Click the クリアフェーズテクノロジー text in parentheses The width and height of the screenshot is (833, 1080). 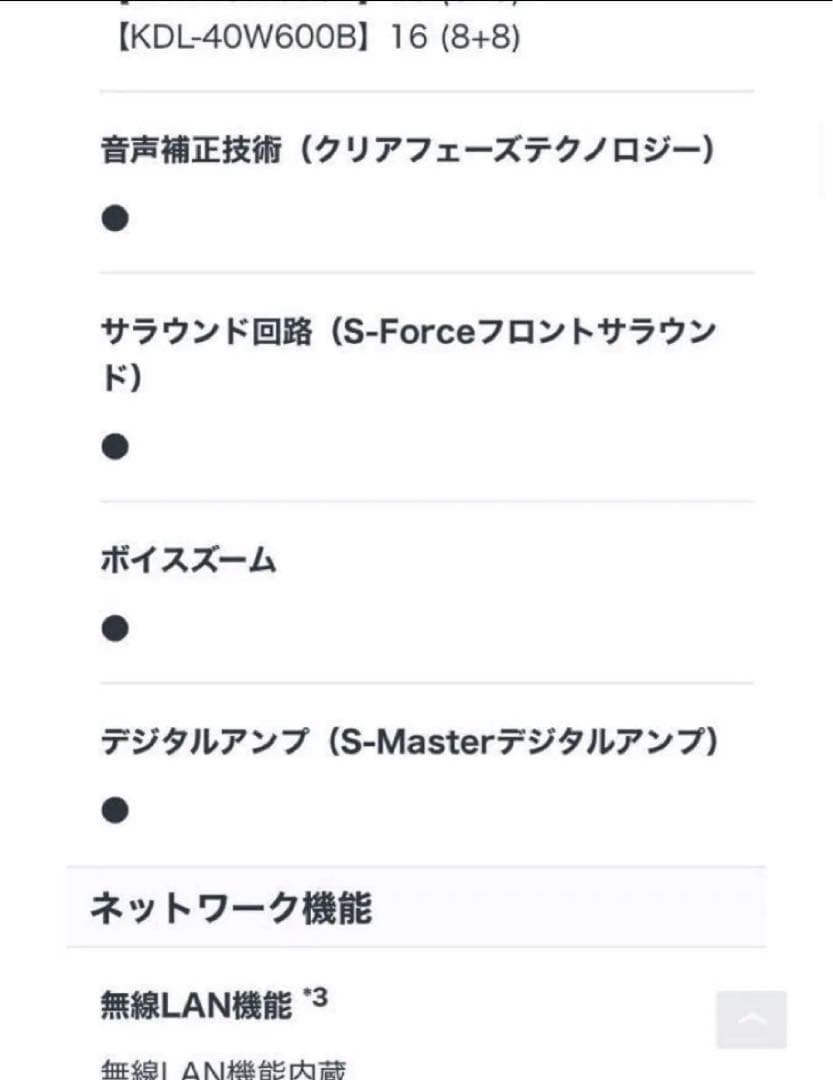pyautogui.click(x=508, y=150)
